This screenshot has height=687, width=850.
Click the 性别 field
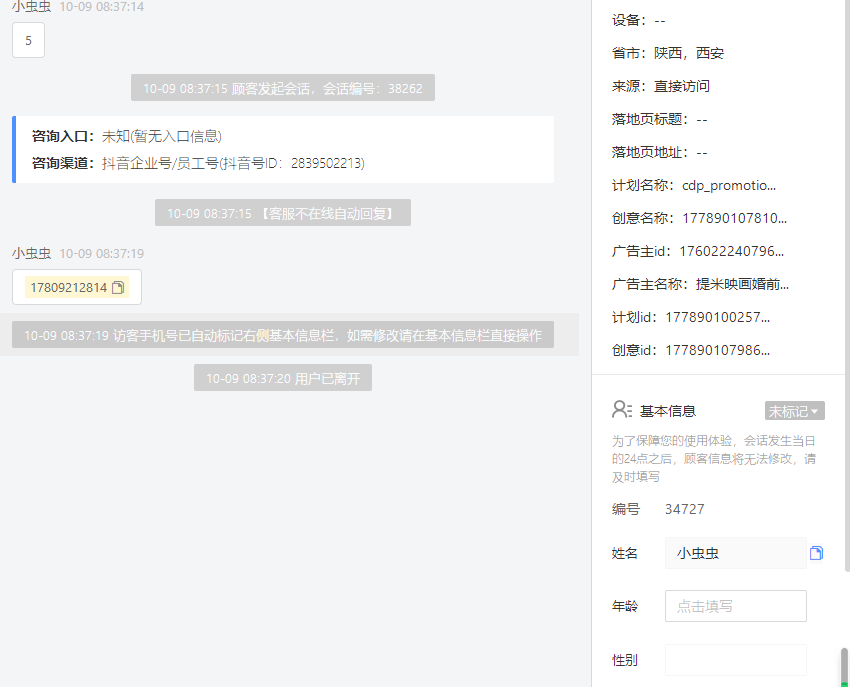pyautogui.click(x=736, y=660)
